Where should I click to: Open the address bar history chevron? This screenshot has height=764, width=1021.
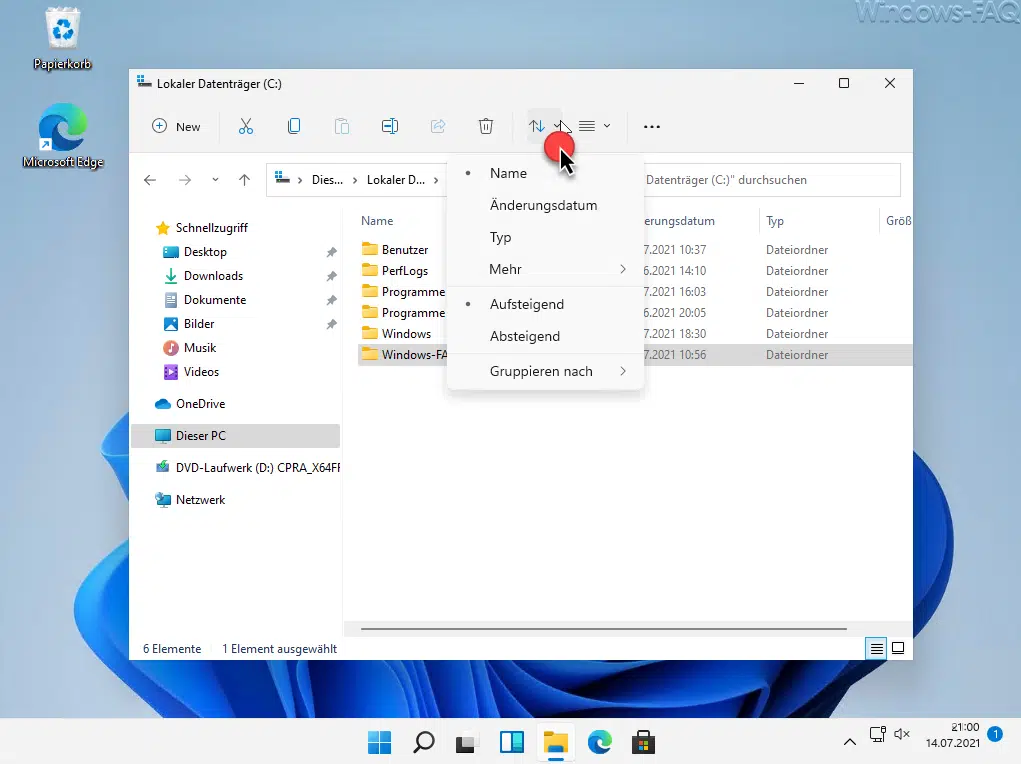tap(214, 179)
